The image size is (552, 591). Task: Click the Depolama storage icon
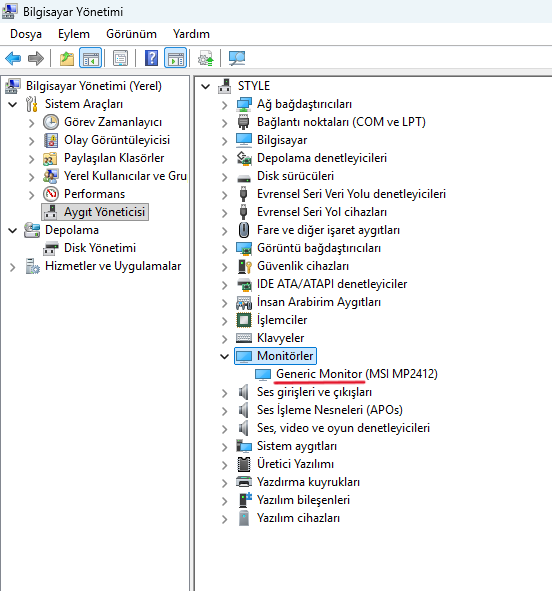32,230
